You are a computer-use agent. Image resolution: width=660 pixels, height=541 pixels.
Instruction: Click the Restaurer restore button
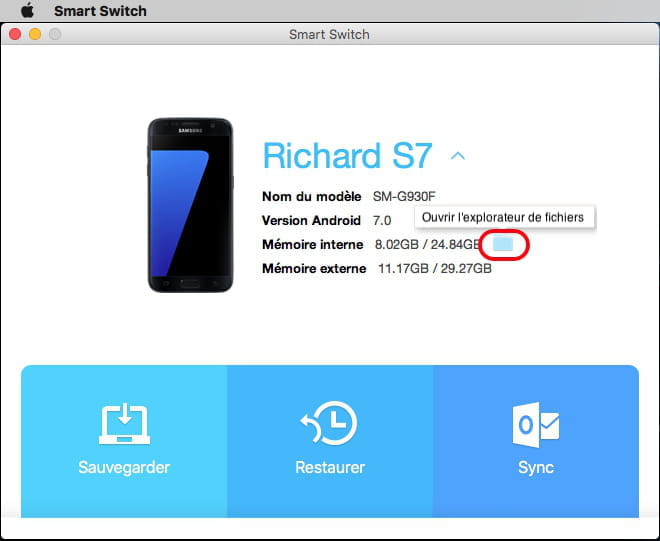click(x=330, y=441)
